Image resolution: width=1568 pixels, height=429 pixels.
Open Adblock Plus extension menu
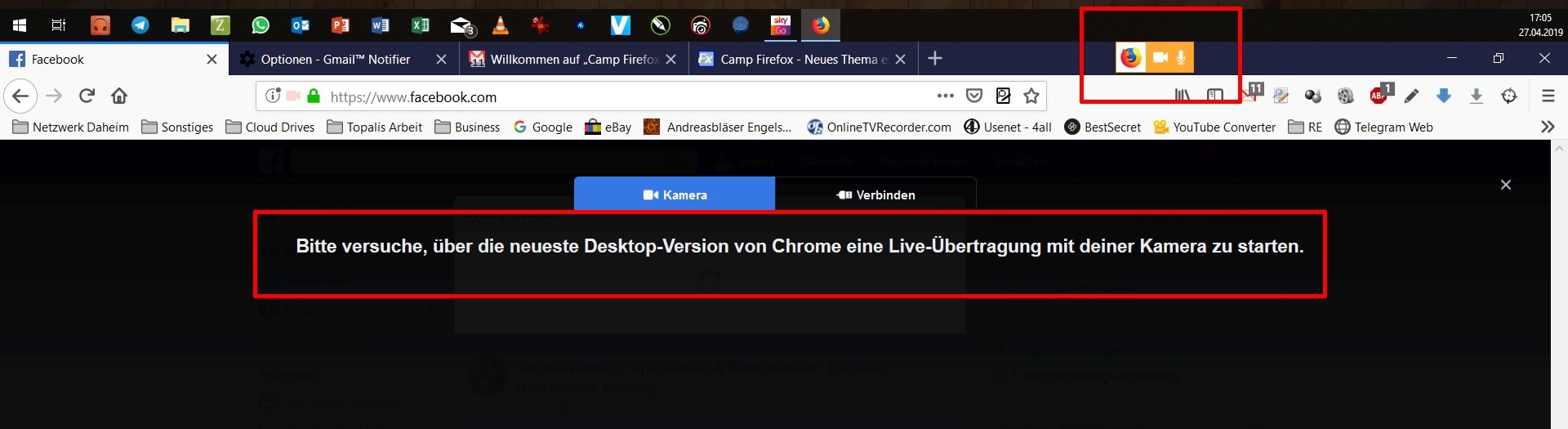pyautogui.click(x=1380, y=94)
